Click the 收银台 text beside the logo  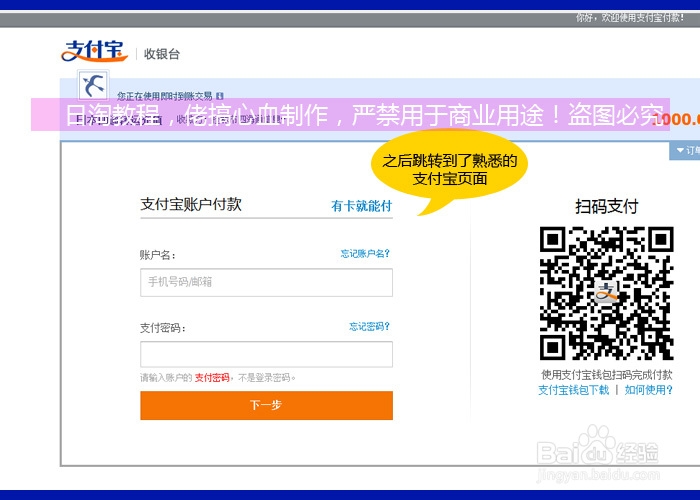[x=162, y=54]
